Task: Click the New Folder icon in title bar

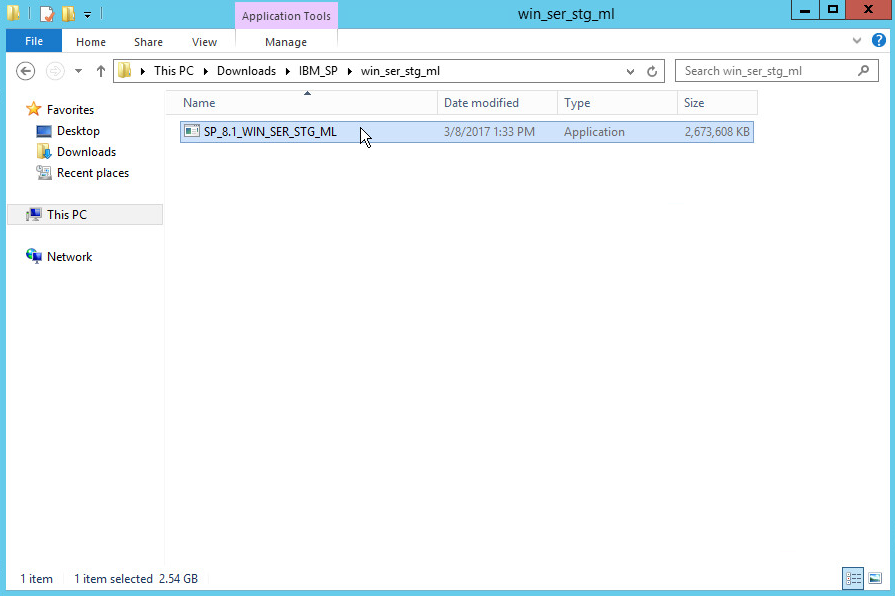Action: 68,14
